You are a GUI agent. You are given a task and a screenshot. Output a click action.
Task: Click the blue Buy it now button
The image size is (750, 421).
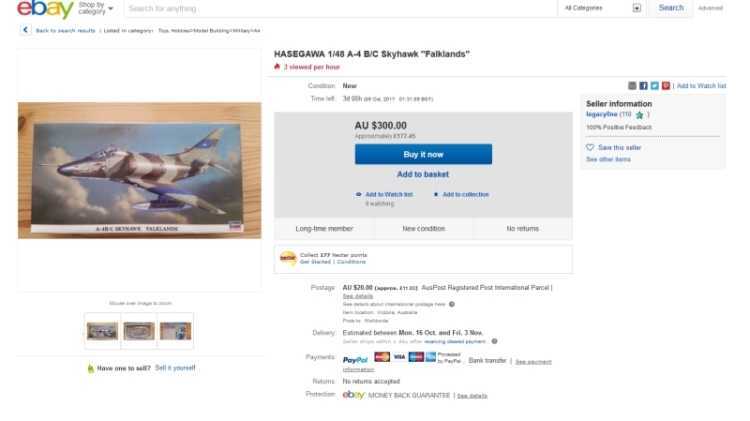pyautogui.click(x=423, y=155)
